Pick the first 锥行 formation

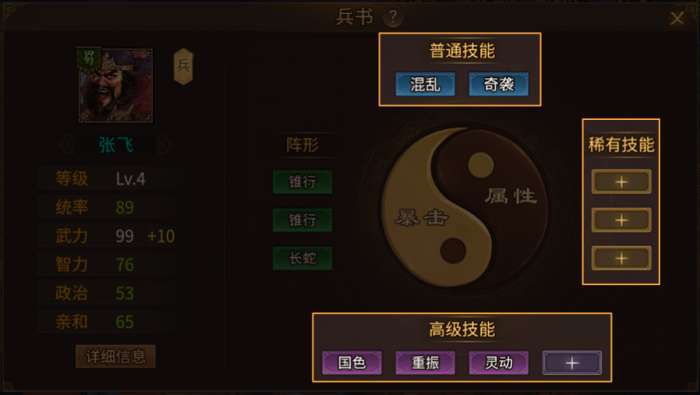click(303, 182)
